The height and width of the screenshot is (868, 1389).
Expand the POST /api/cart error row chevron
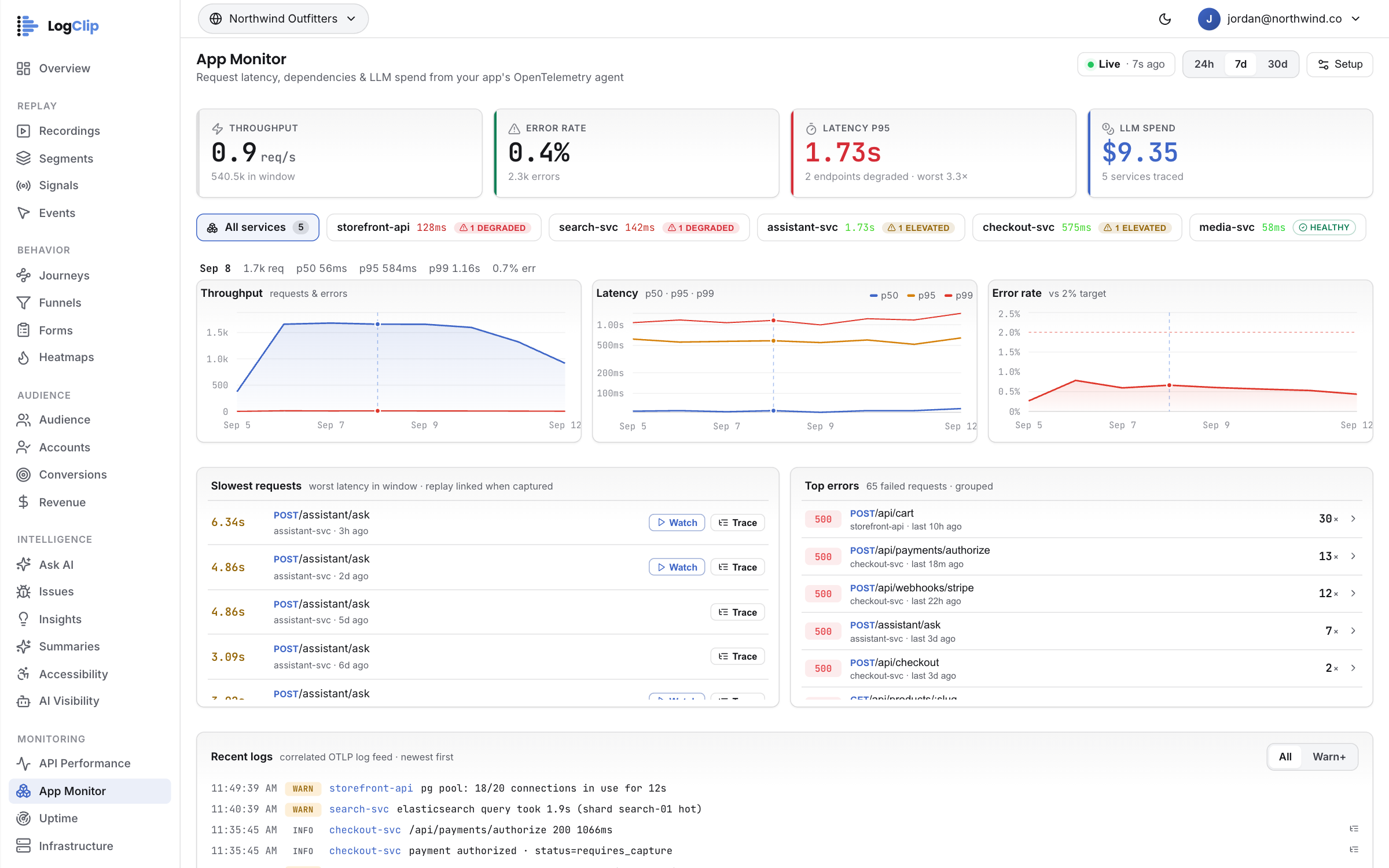pos(1353,518)
